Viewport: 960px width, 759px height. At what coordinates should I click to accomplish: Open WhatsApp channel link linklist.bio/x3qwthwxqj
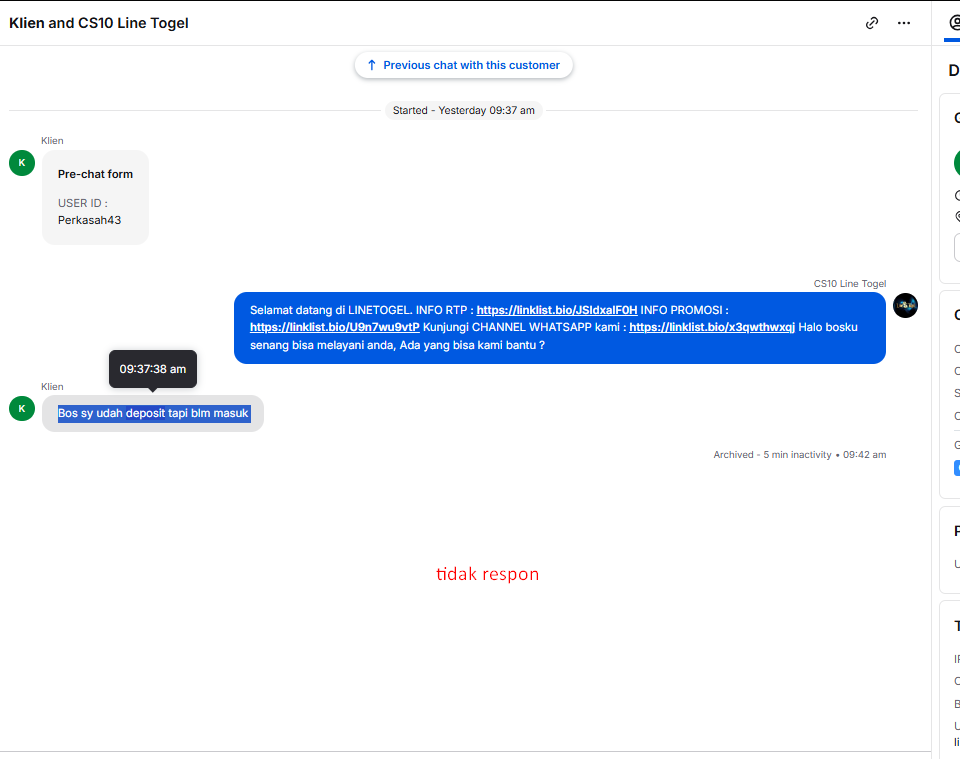point(712,327)
